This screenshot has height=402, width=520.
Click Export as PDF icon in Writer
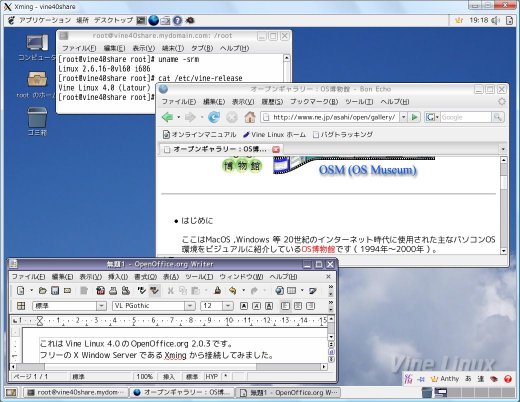point(100,291)
